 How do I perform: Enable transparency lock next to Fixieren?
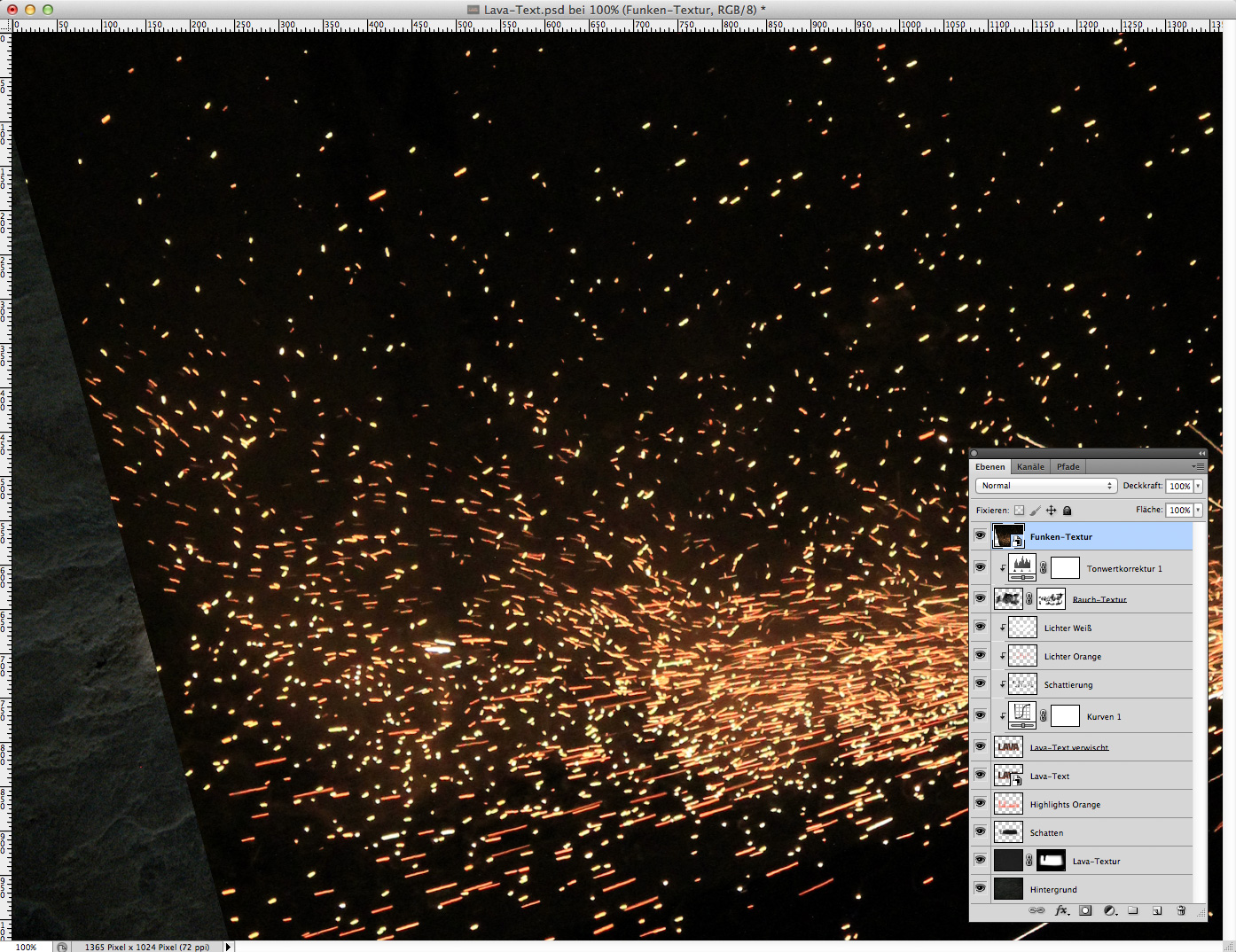[x=1021, y=510]
